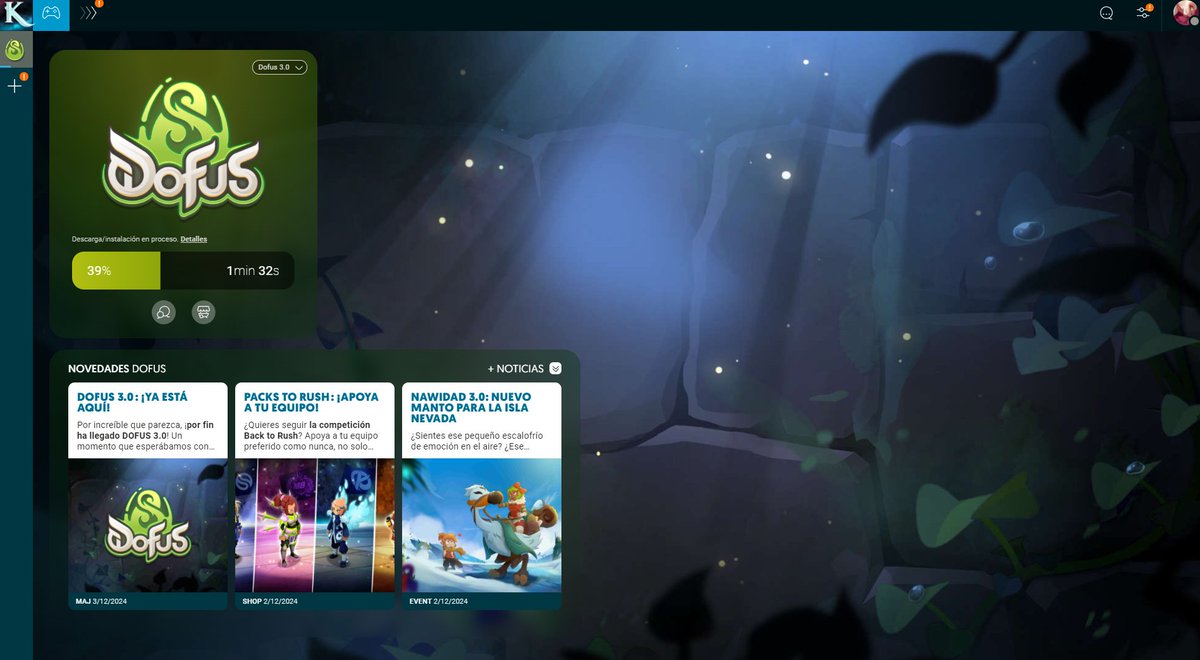Click 'Descarga/instalación en proceso.' status text

125,239
